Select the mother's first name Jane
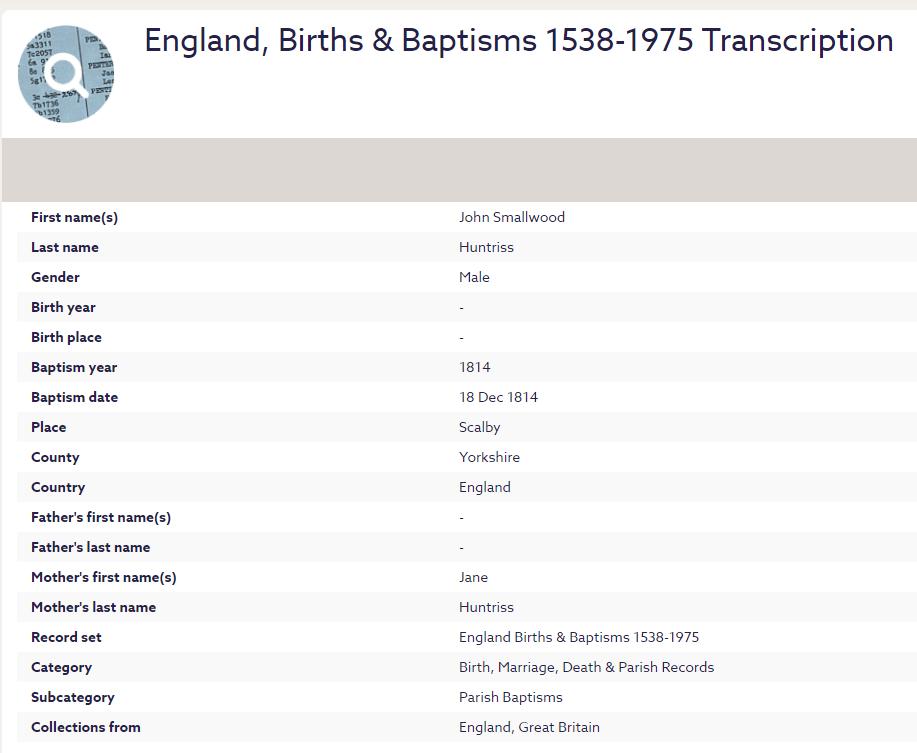The image size is (917, 753). (x=473, y=577)
